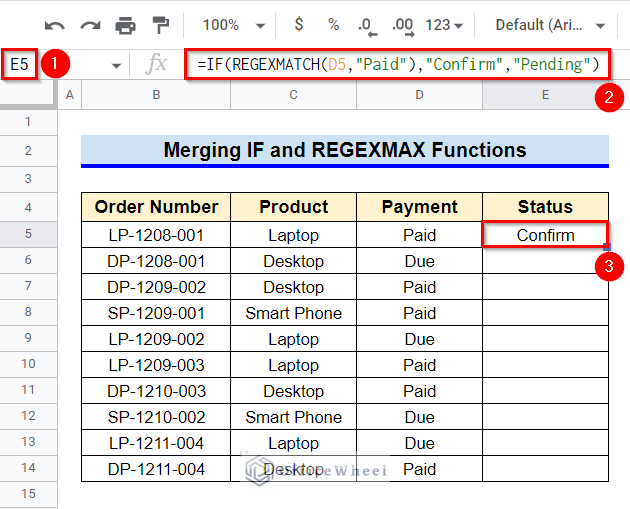The height and width of the screenshot is (509, 630).
Task: Click the Product header cell
Action: (293, 207)
